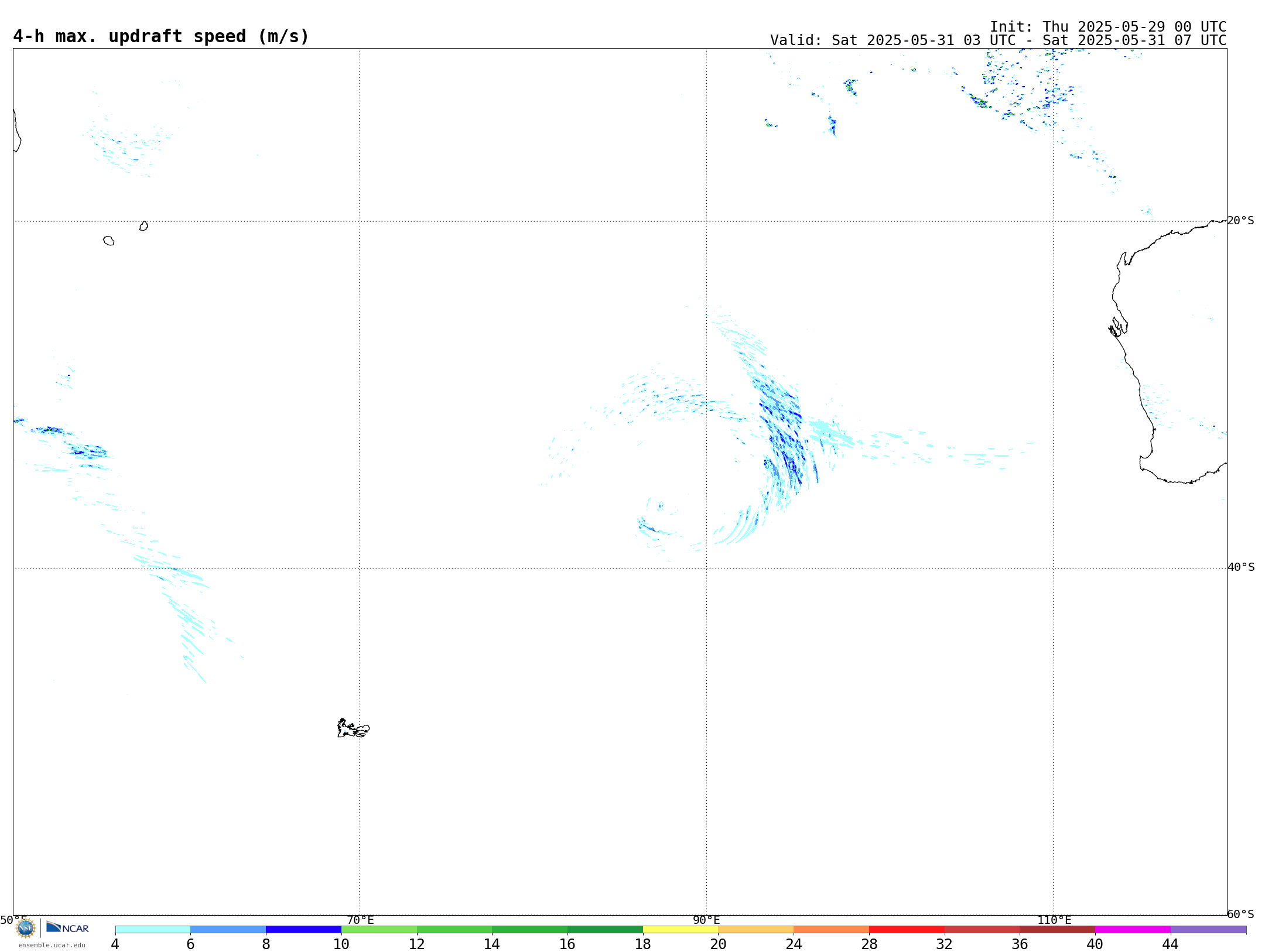Click the 90°E longitude label

point(706,920)
